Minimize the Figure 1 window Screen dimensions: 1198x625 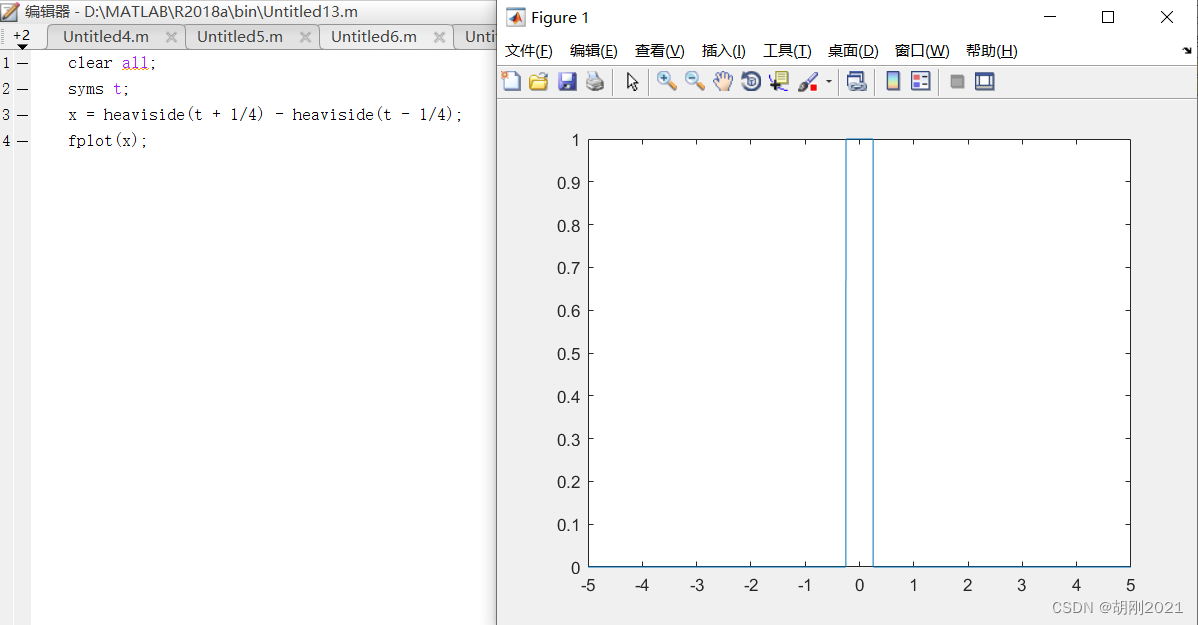[1051, 17]
